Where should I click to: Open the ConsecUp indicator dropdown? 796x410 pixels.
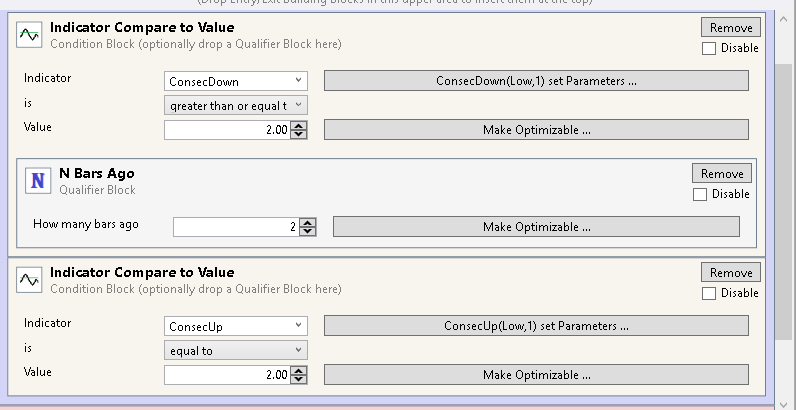(236, 326)
